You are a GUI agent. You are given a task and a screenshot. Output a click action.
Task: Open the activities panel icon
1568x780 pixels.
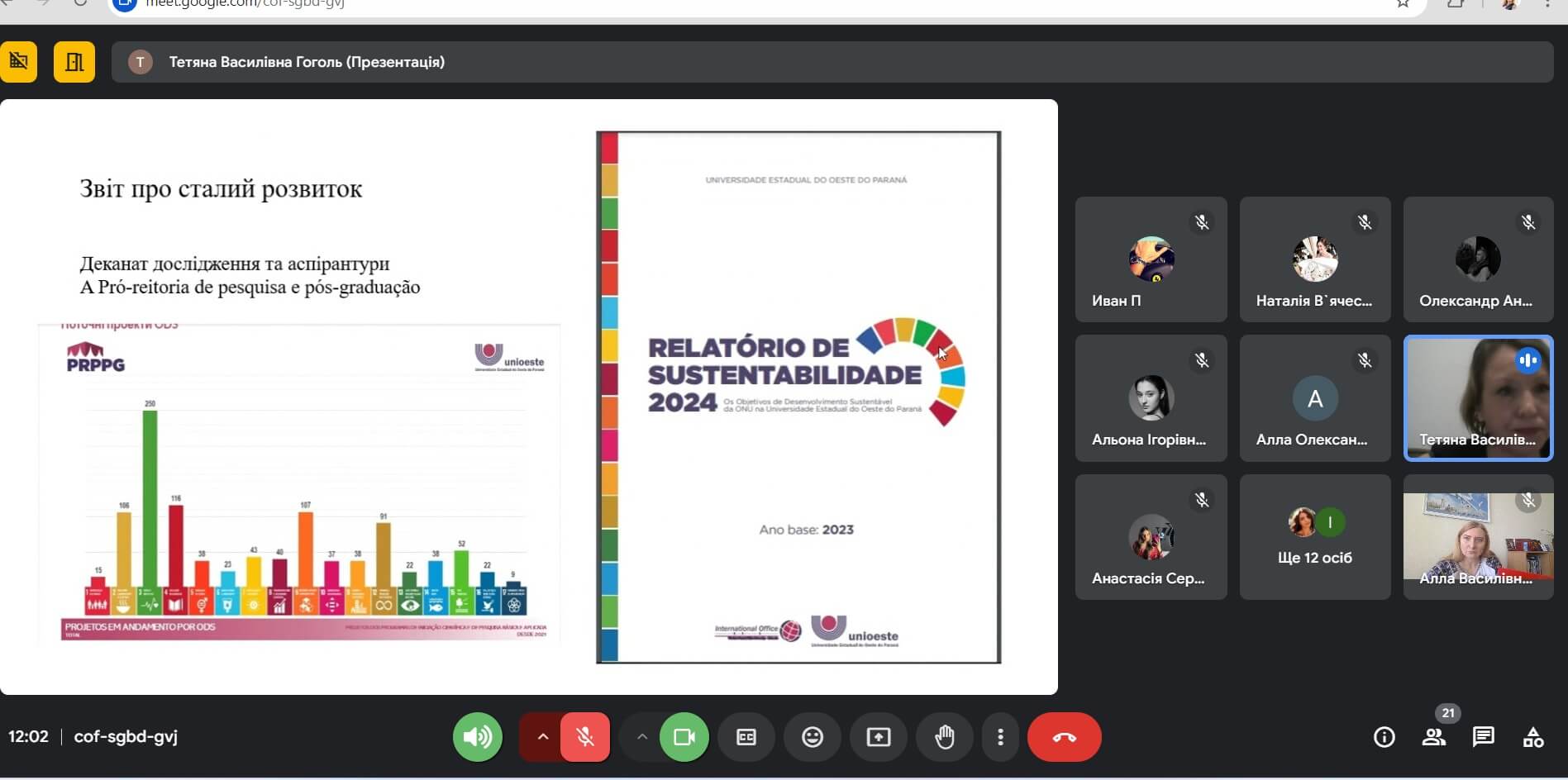1532,737
